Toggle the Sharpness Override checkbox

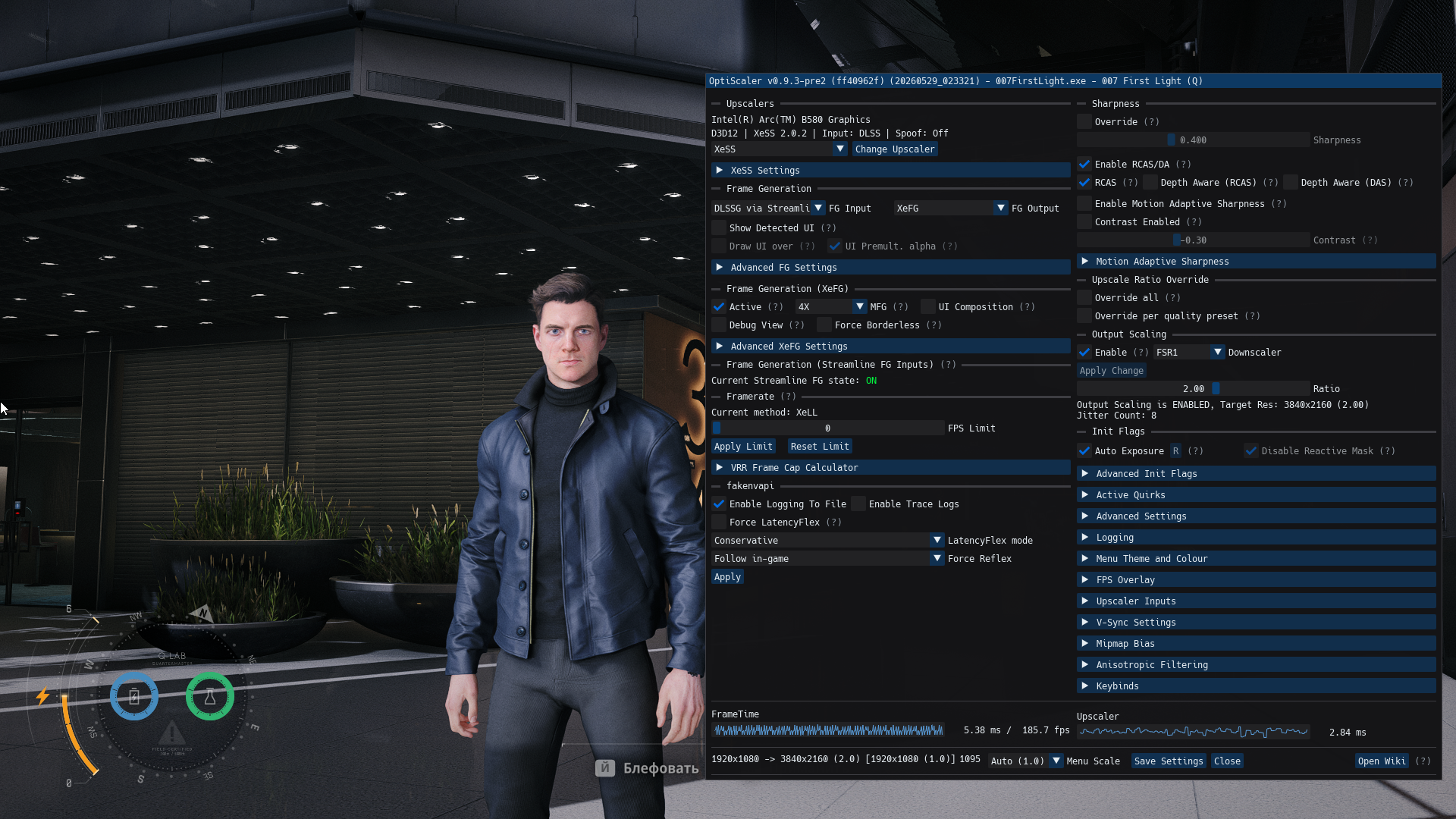click(x=1084, y=122)
